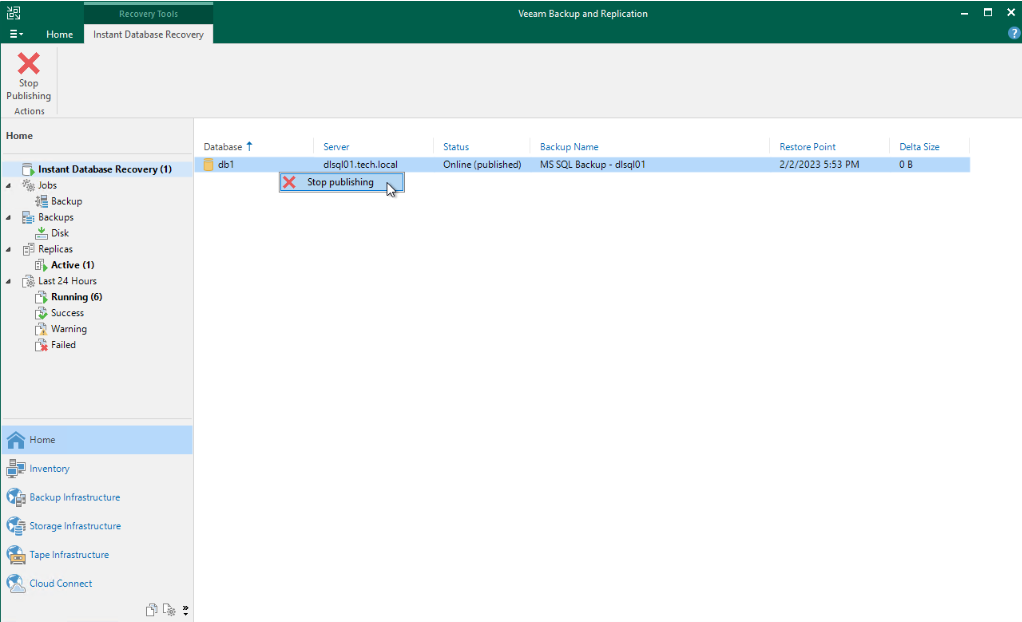Click the Stop Publishing ribbon button

pos(29,77)
